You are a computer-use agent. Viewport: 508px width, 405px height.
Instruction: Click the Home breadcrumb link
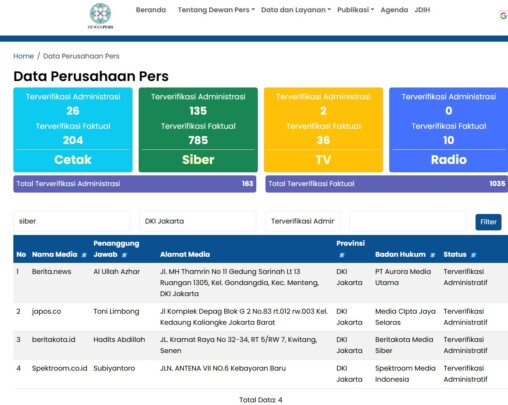pyautogui.click(x=23, y=56)
